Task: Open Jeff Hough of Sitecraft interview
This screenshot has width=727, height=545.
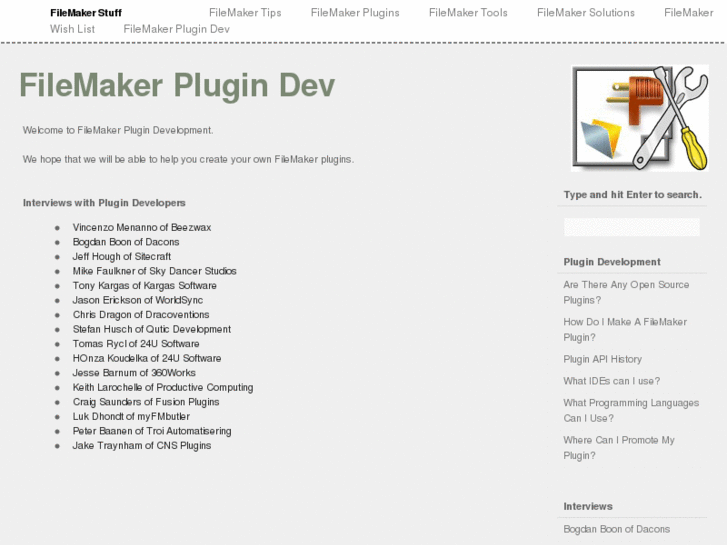Action: [121, 256]
